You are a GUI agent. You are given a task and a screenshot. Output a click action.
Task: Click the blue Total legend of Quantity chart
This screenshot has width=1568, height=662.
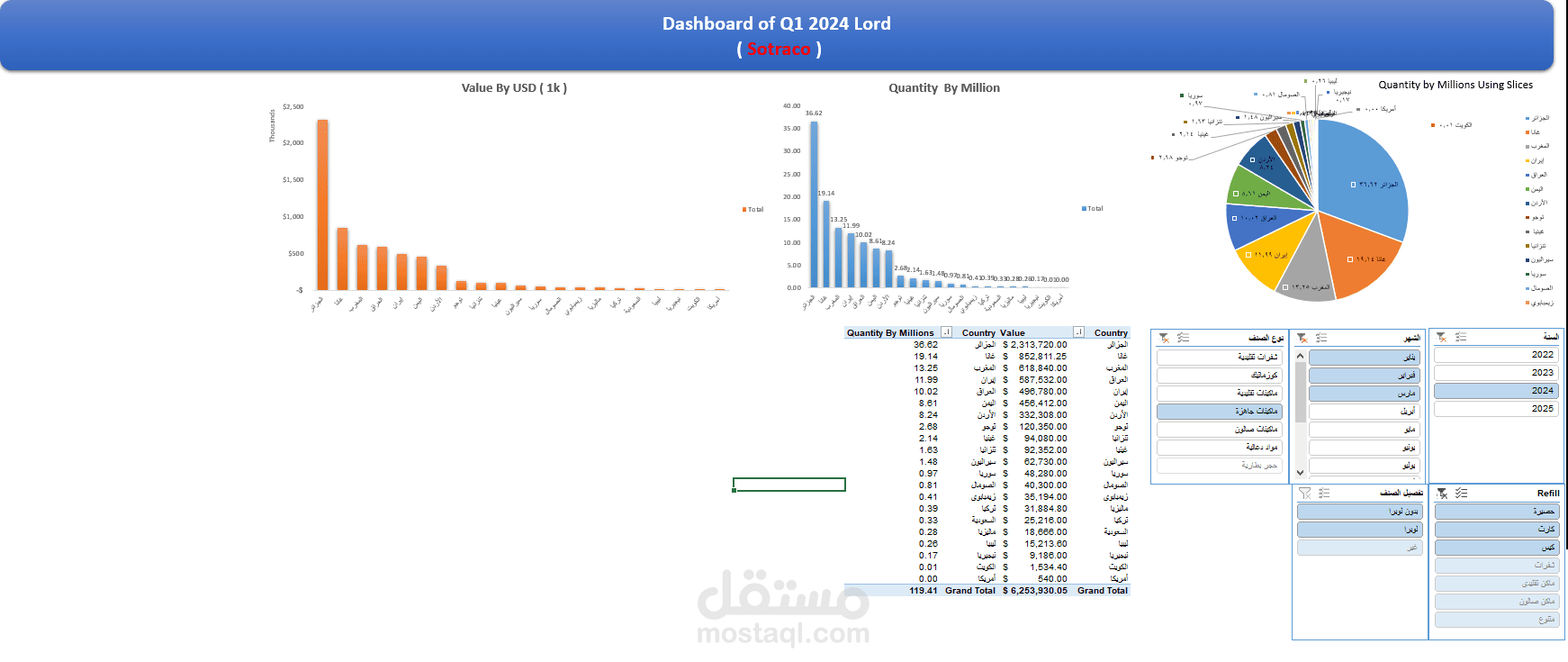pyautogui.click(x=1092, y=209)
